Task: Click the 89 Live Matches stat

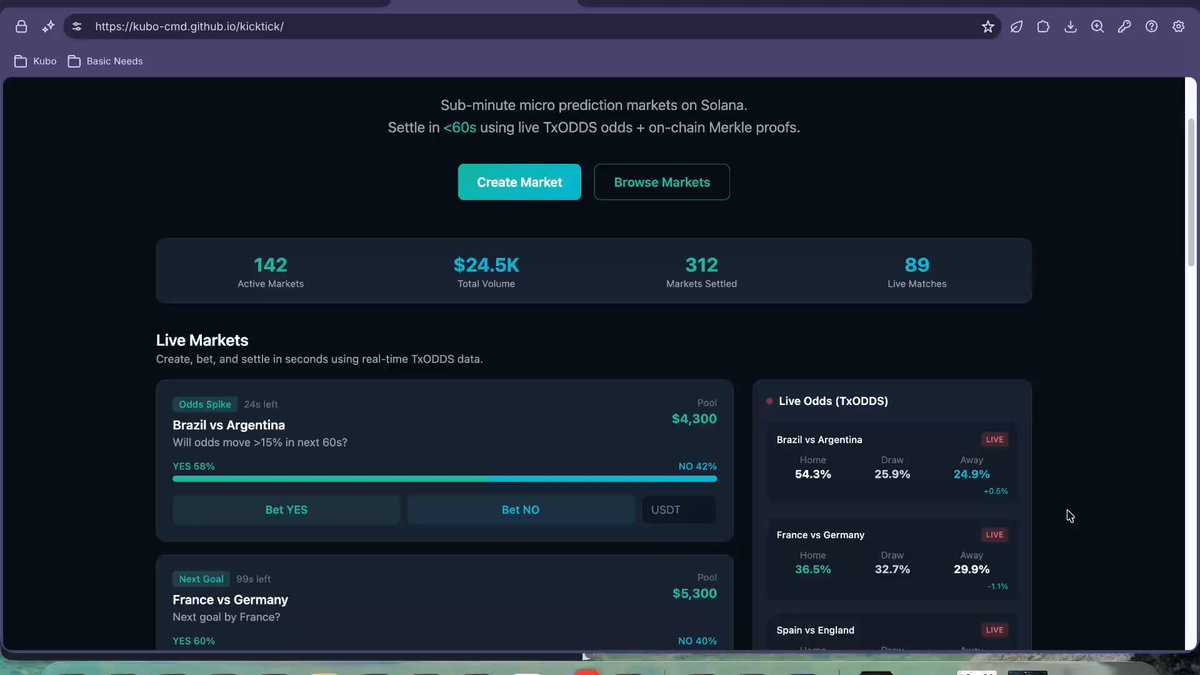Action: [917, 271]
